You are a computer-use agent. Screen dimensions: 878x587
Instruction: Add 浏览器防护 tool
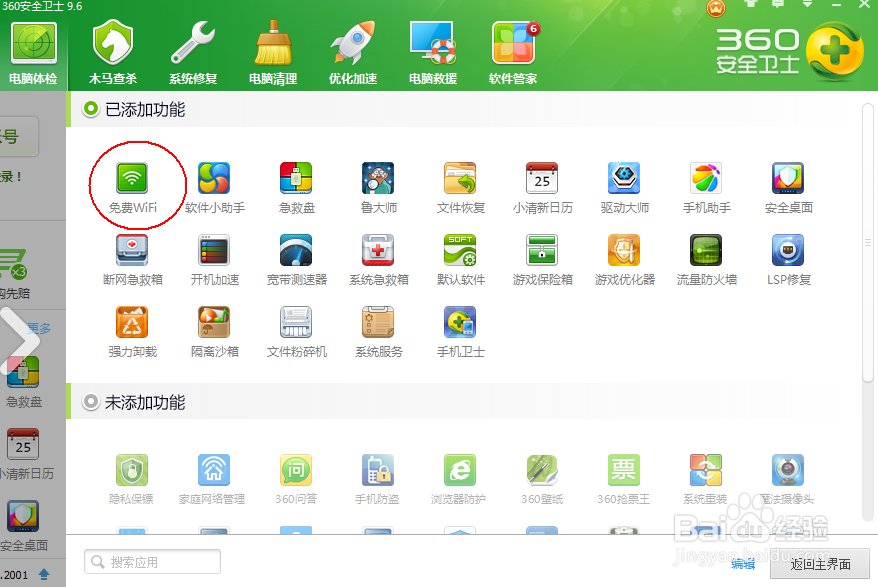(459, 479)
